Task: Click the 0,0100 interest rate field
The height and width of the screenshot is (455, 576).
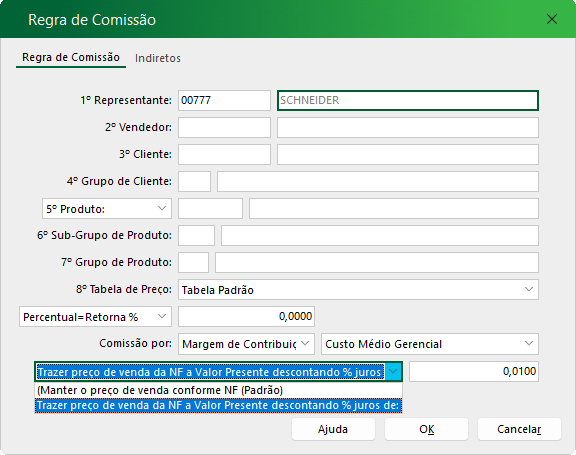Action: pyautogui.click(x=474, y=371)
